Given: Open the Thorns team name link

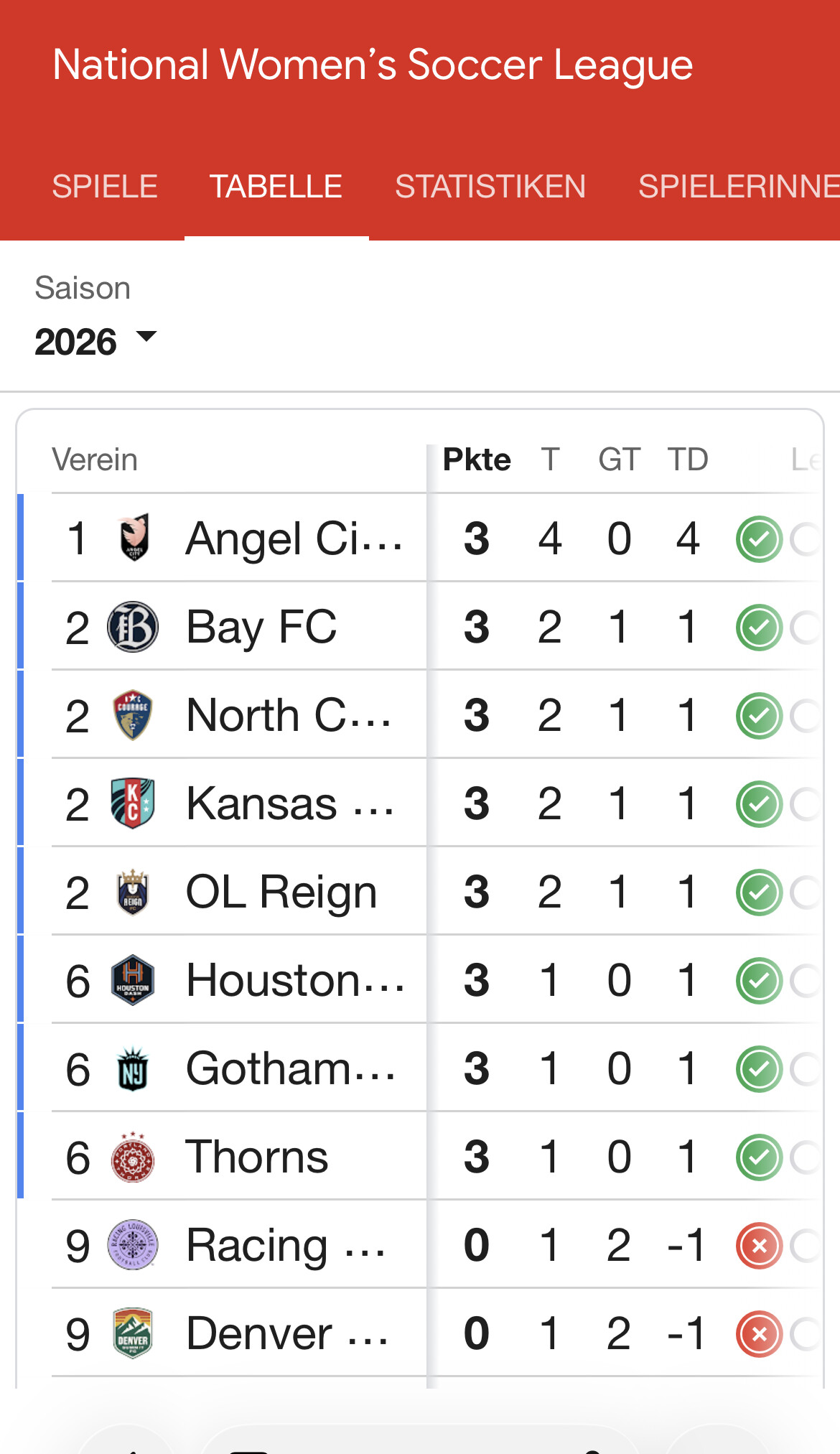Looking at the screenshot, I should coord(256,1157).
